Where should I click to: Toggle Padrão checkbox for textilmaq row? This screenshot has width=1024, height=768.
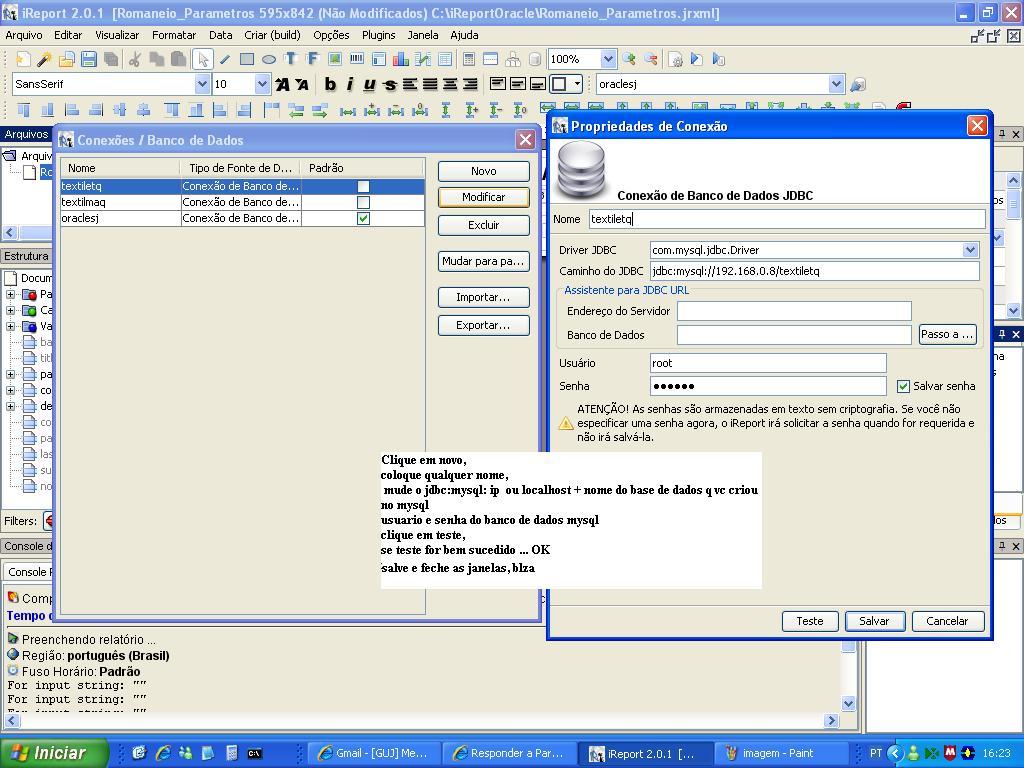pyautogui.click(x=363, y=202)
